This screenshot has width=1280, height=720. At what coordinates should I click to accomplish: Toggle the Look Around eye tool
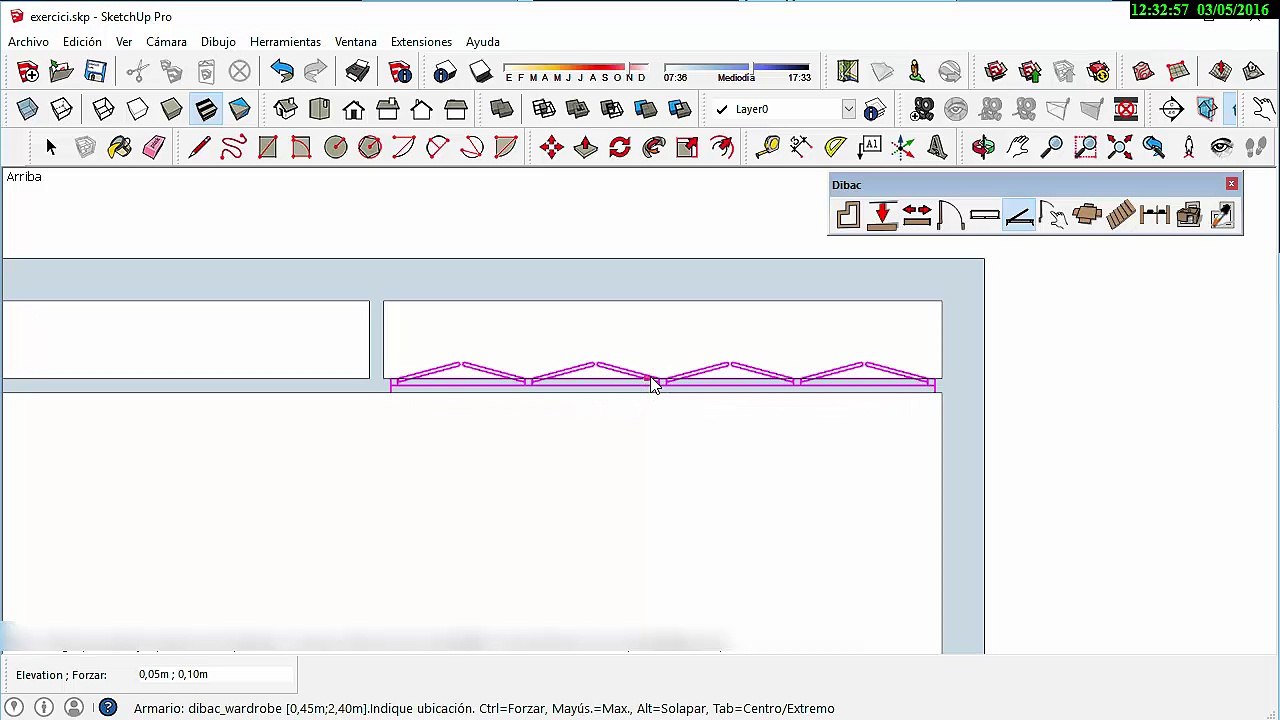click(x=1221, y=148)
